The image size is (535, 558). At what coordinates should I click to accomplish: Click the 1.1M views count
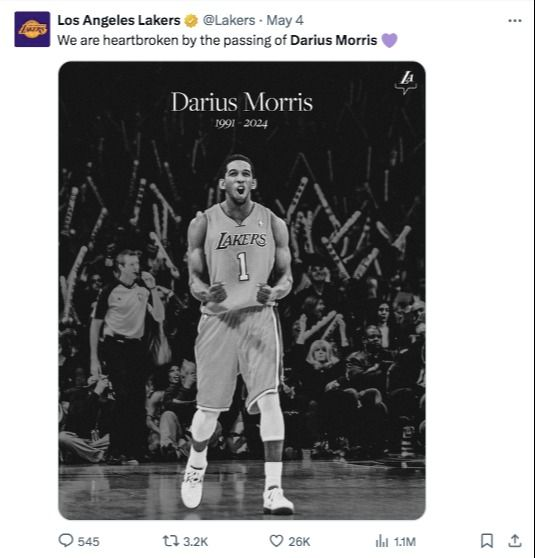coord(405,542)
